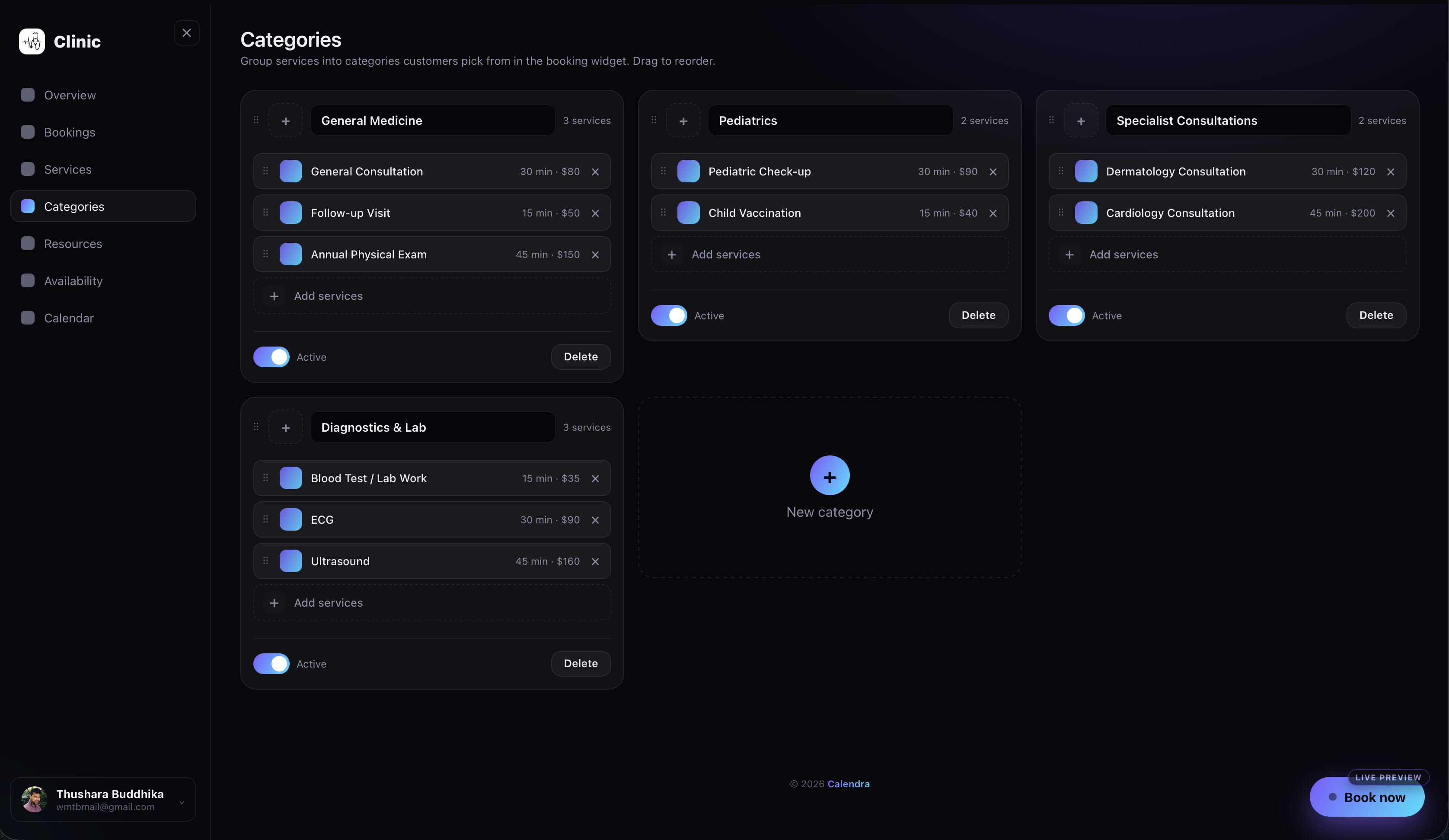The width and height of the screenshot is (1449, 840).
Task: Remove General Consultation from the category
Action: point(595,172)
